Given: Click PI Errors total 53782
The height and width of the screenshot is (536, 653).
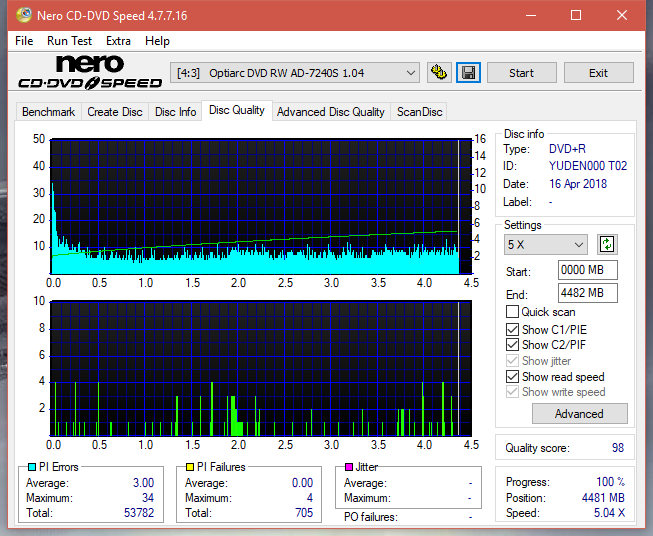Looking at the screenshot, I should 139,513.
